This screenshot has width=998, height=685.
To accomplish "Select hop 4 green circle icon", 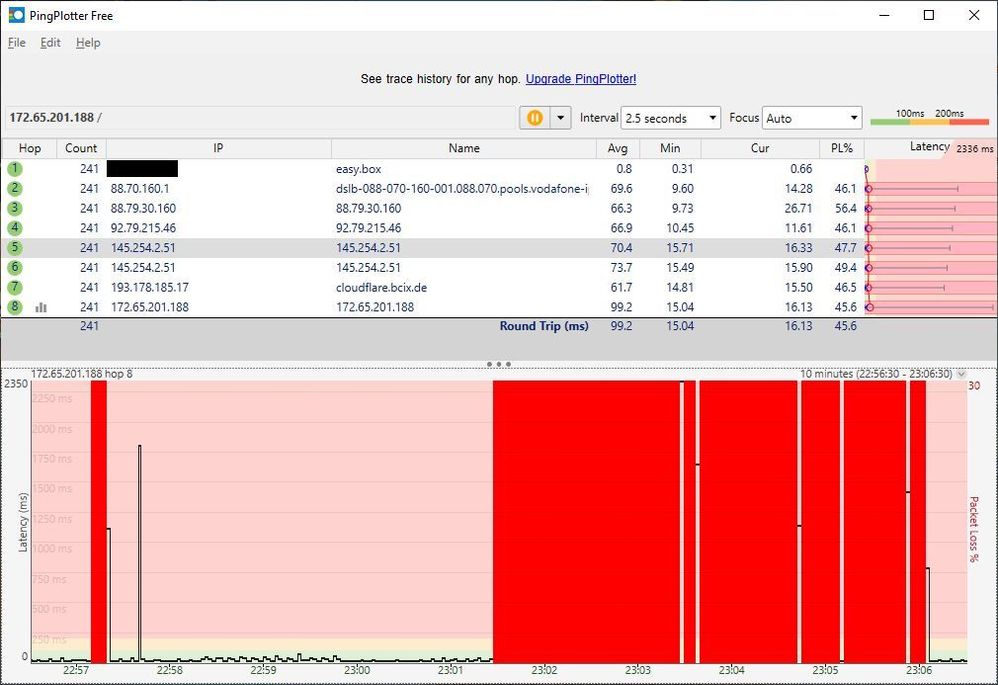I will pos(15,228).
